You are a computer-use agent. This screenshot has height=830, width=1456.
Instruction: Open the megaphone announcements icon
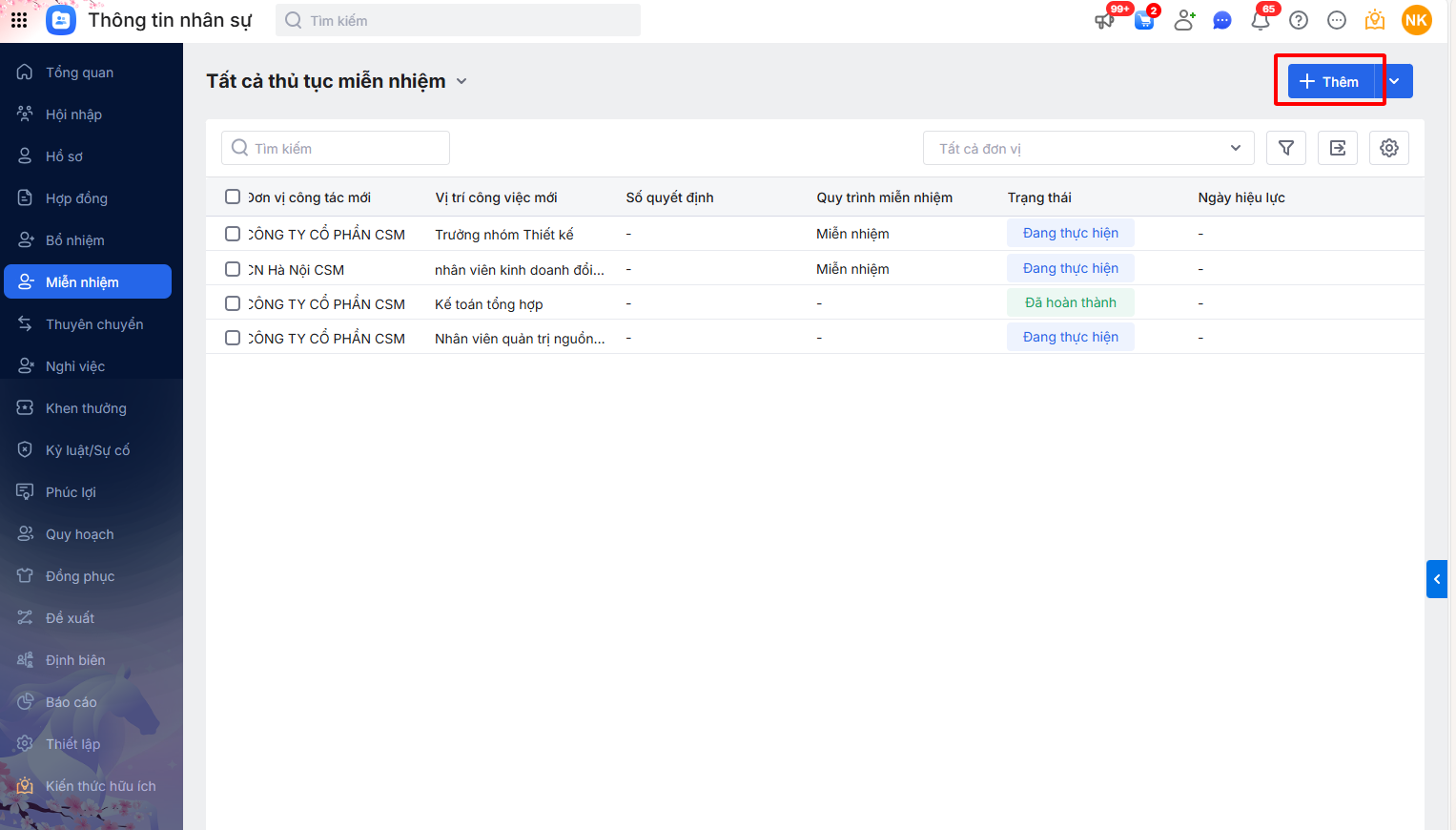pyautogui.click(x=1105, y=20)
